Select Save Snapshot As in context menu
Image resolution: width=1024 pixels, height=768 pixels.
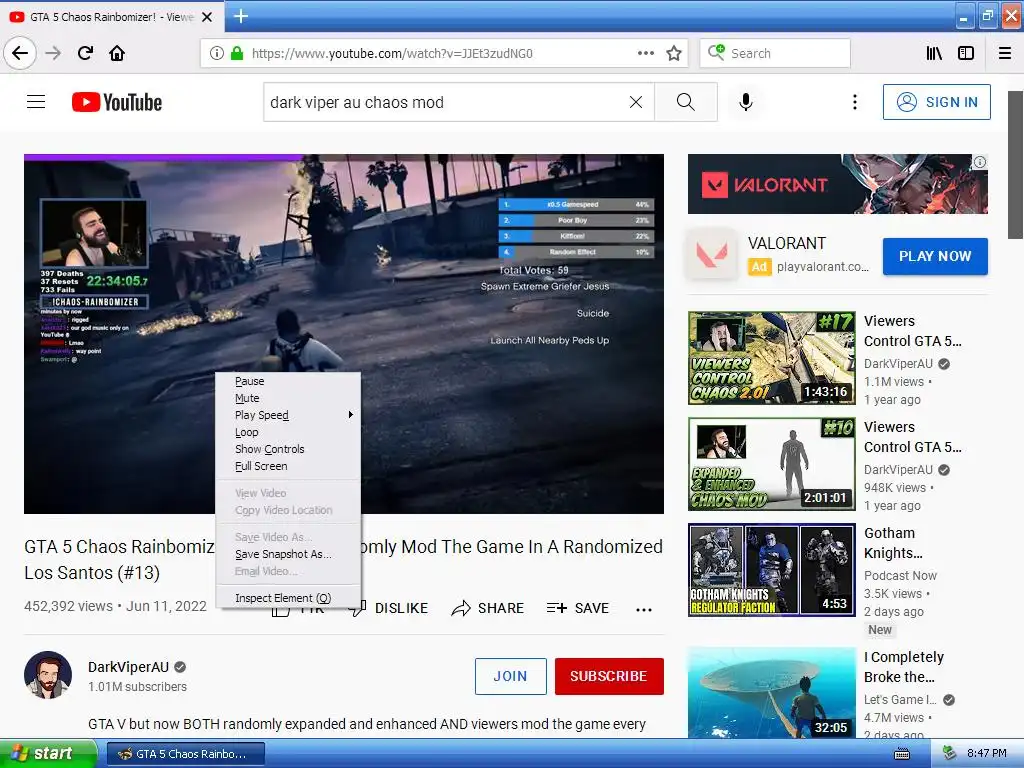[x=288, y=554]
